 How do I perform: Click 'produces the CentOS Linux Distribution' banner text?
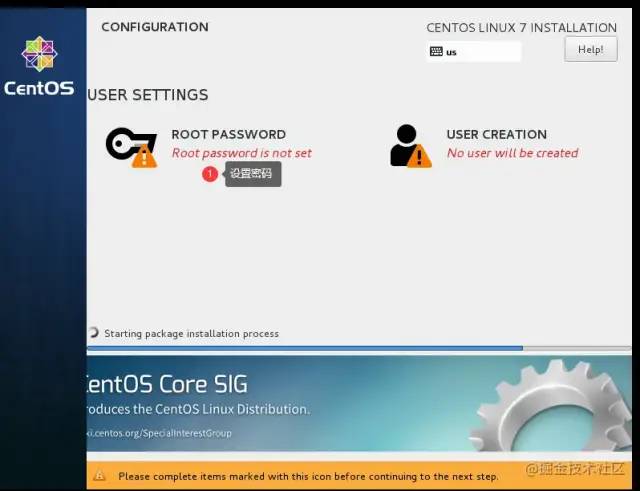(198, 409)
